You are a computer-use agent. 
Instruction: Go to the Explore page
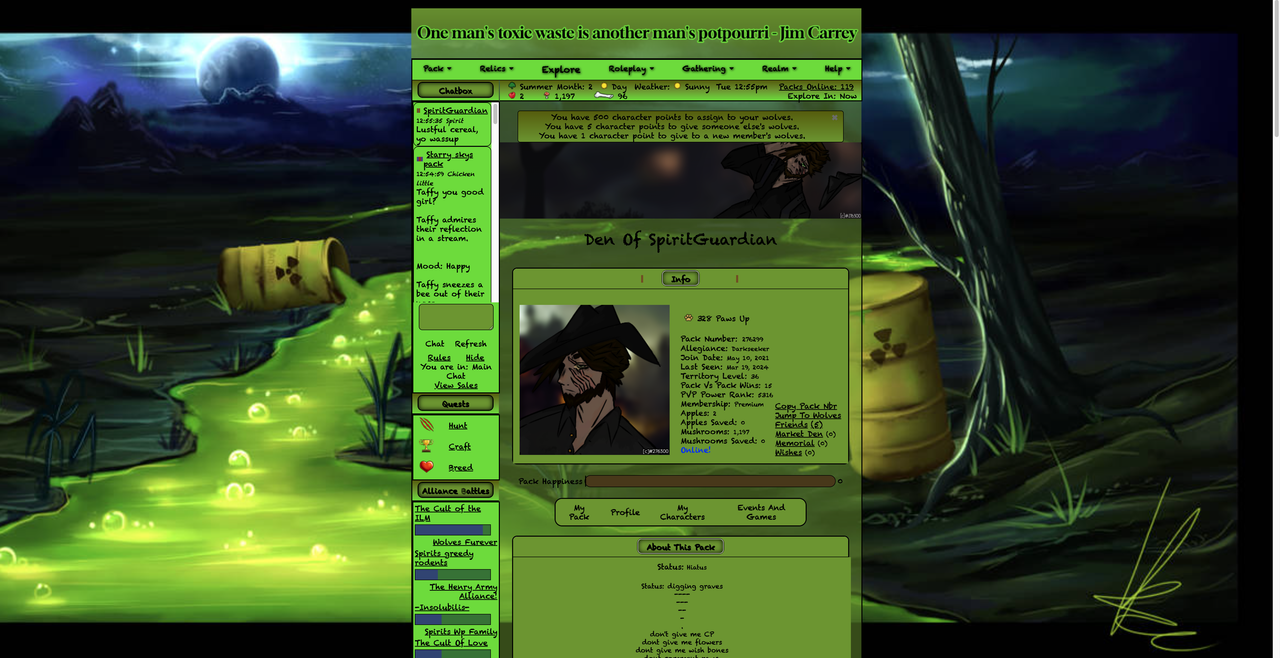[561, 70]
